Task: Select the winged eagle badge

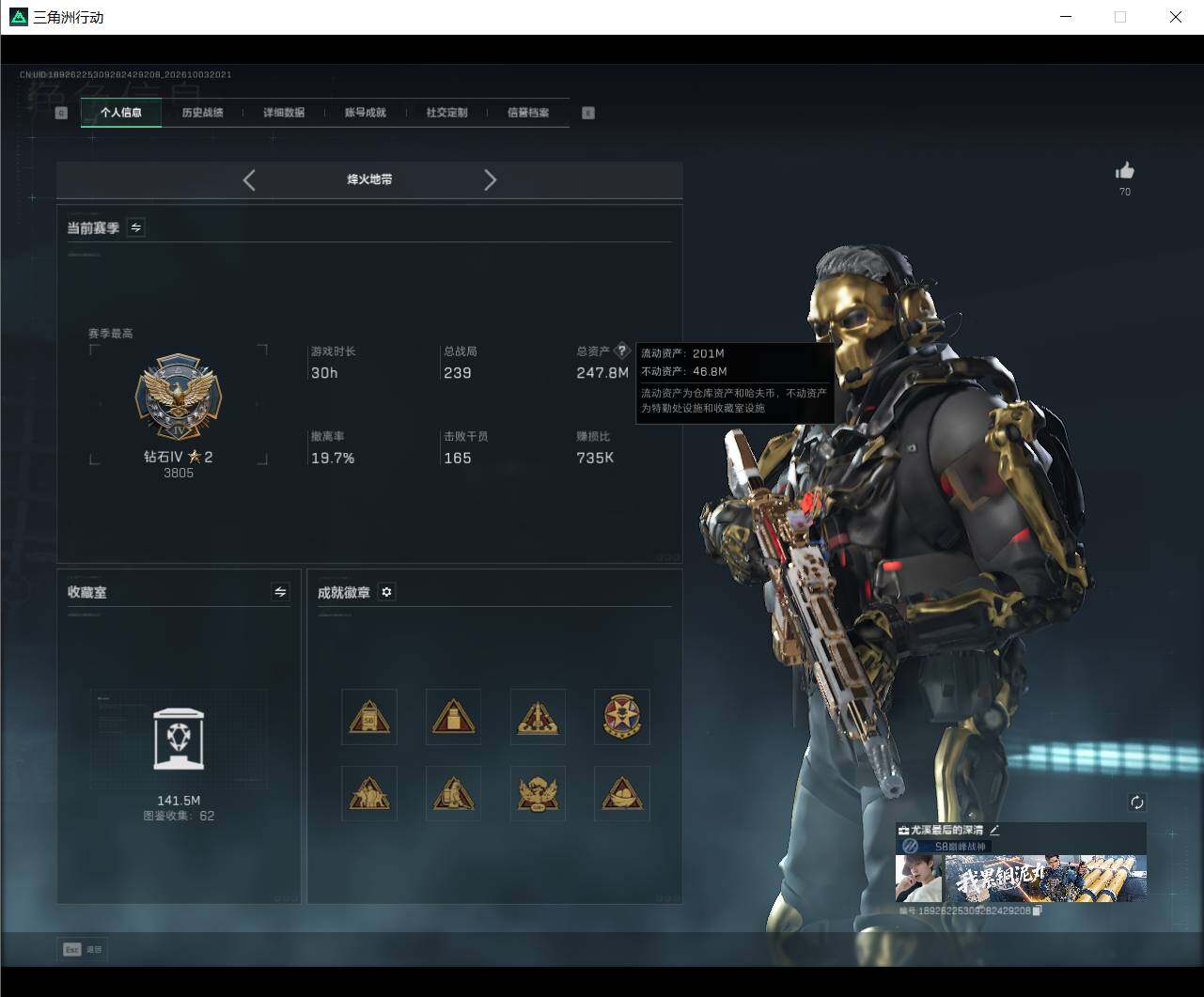Action: pos(538,794)
